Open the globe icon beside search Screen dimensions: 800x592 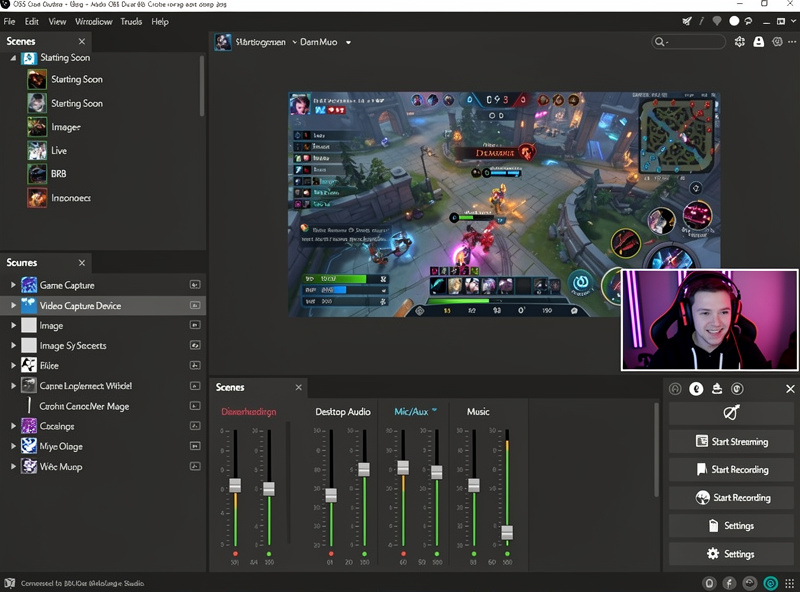click(x=739, y=42)
